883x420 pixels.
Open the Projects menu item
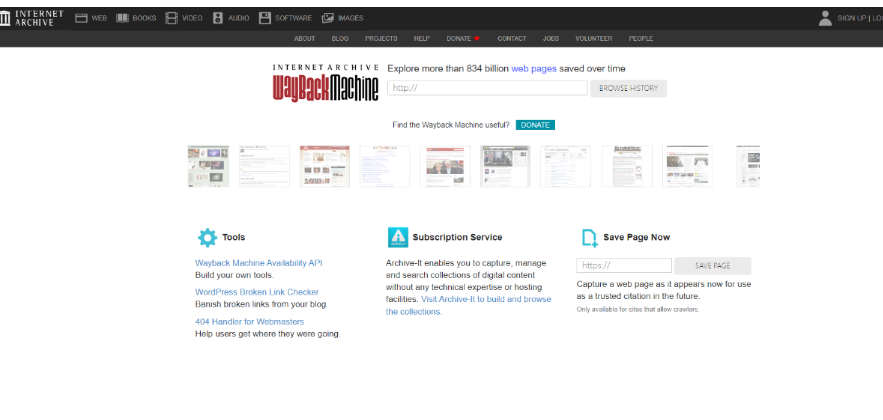click(x=381, y=38)
